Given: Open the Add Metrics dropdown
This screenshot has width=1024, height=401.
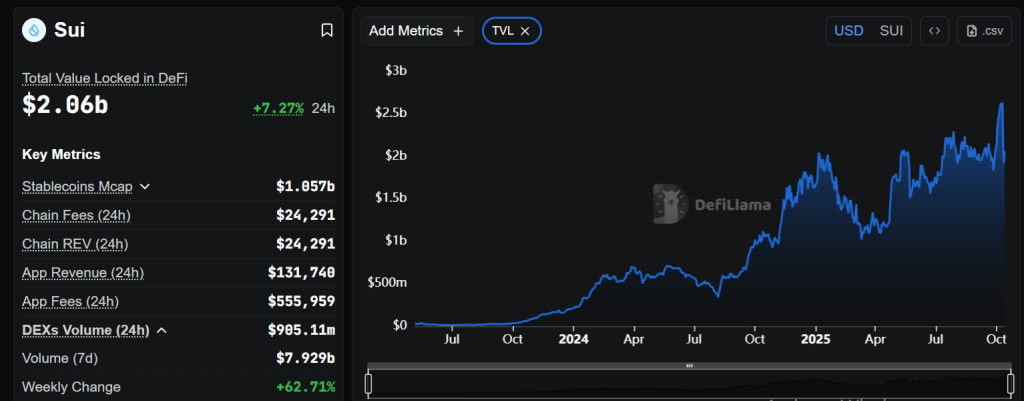Looking at the screenshot, I should click(406, 31).
